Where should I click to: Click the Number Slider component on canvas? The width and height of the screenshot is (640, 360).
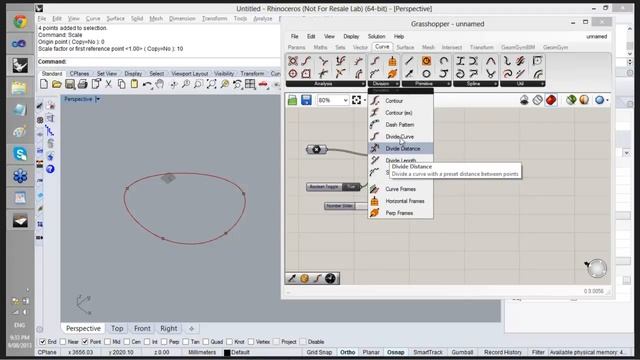click(x=346, y=206)
